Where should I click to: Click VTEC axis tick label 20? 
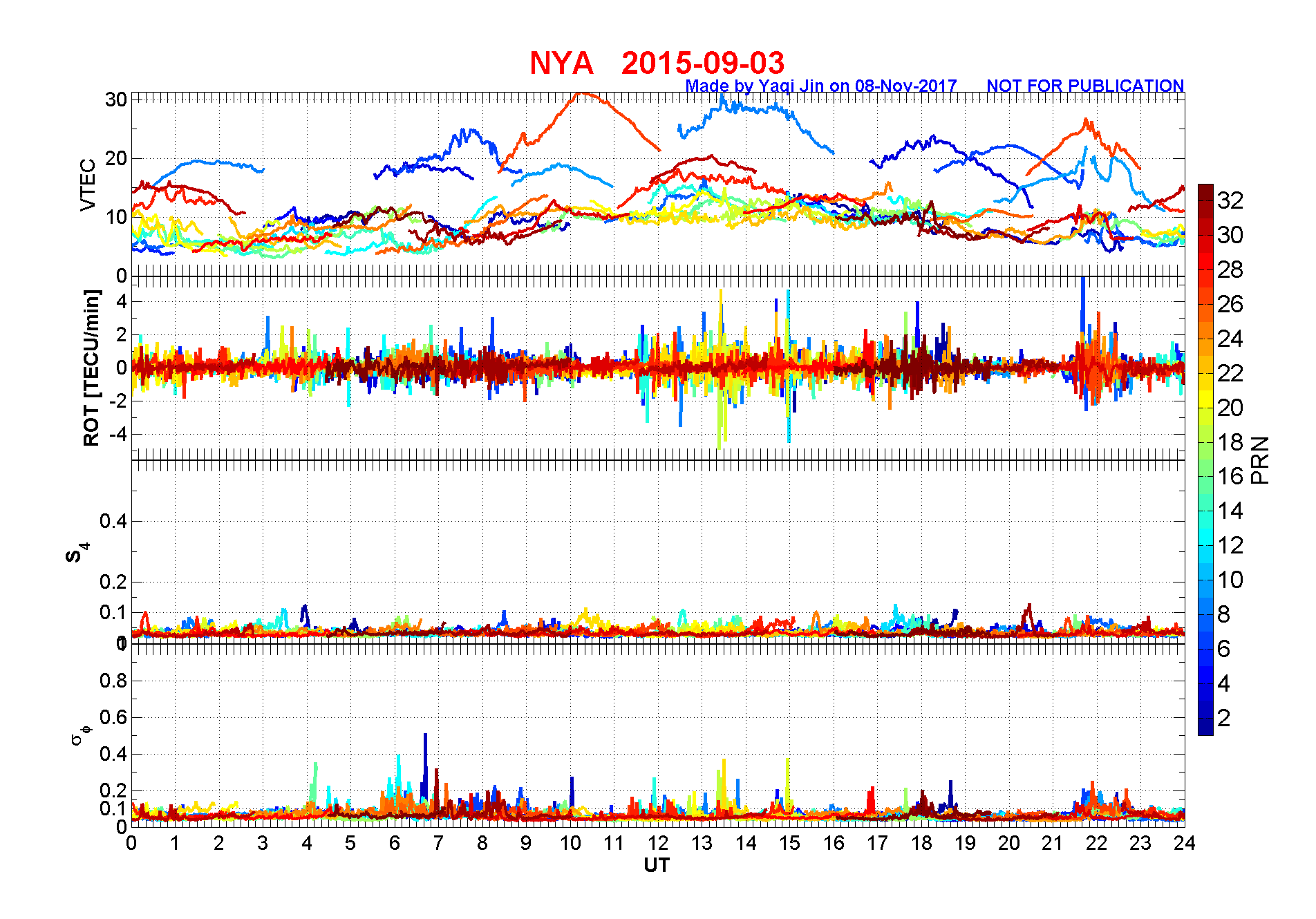click(x=115, y=158)
